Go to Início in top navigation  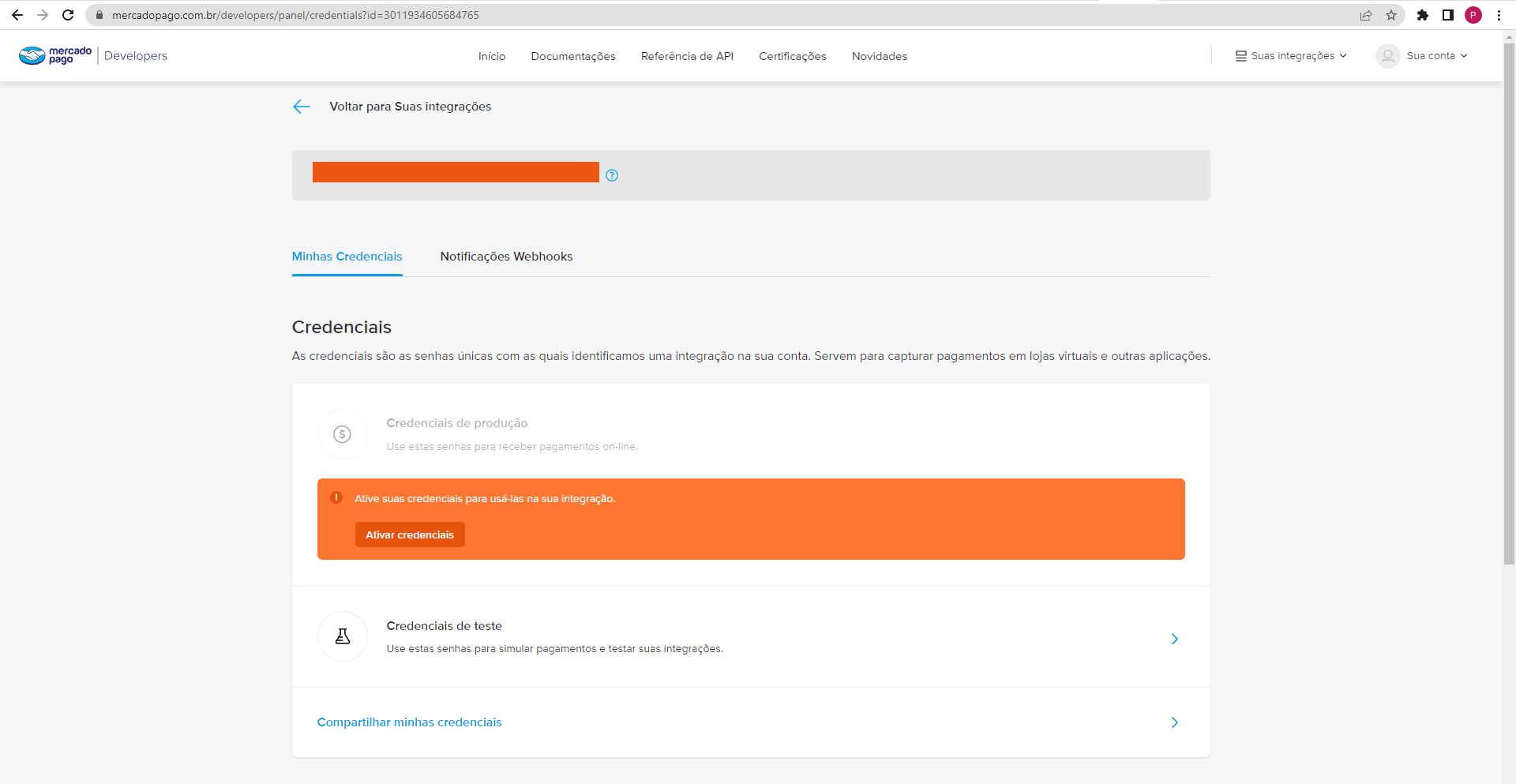point(492,56)
